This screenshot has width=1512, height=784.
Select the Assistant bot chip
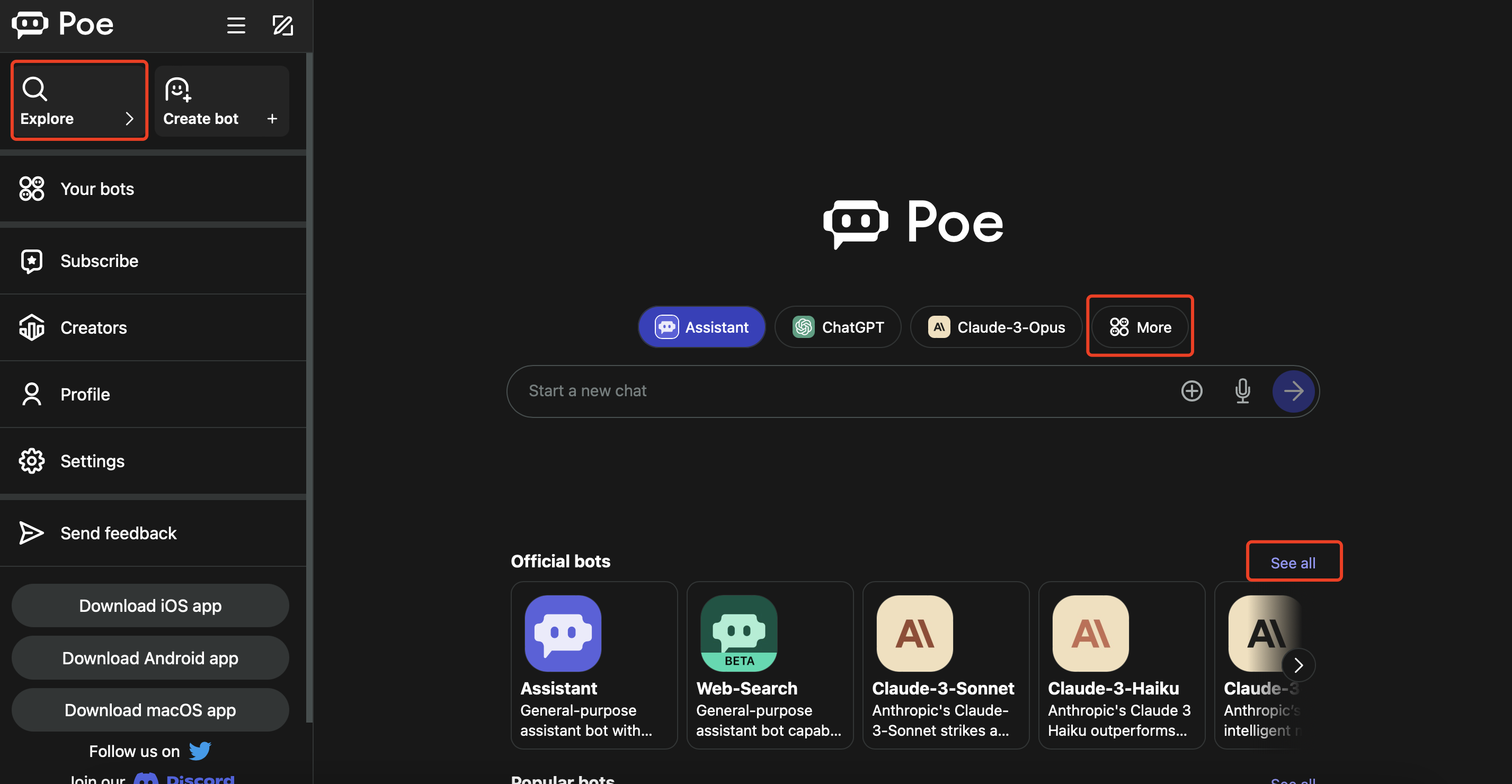pos(701,327)
